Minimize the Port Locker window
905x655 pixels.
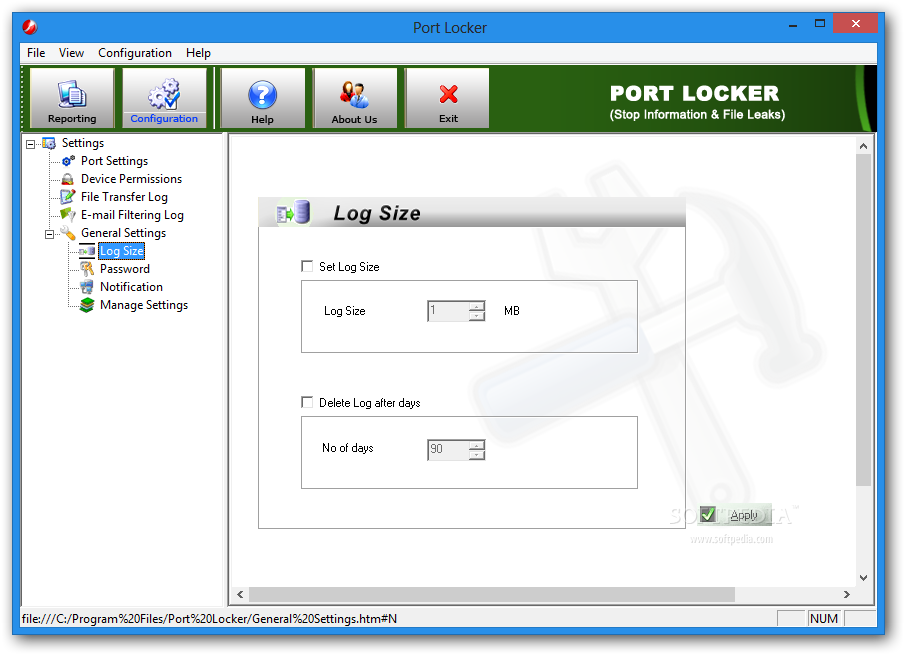[x=793, y=25]
